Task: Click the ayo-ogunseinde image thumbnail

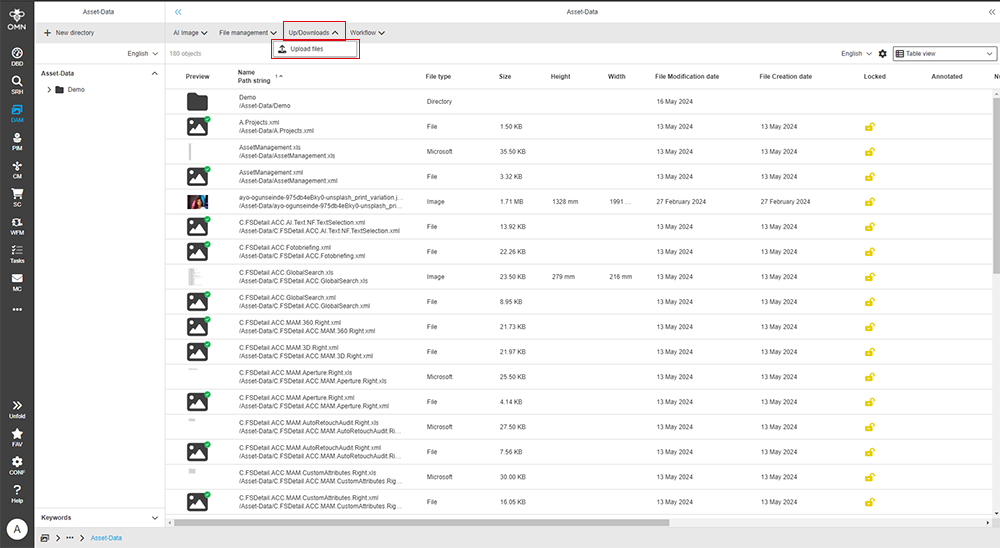Action: pos(197,202)
